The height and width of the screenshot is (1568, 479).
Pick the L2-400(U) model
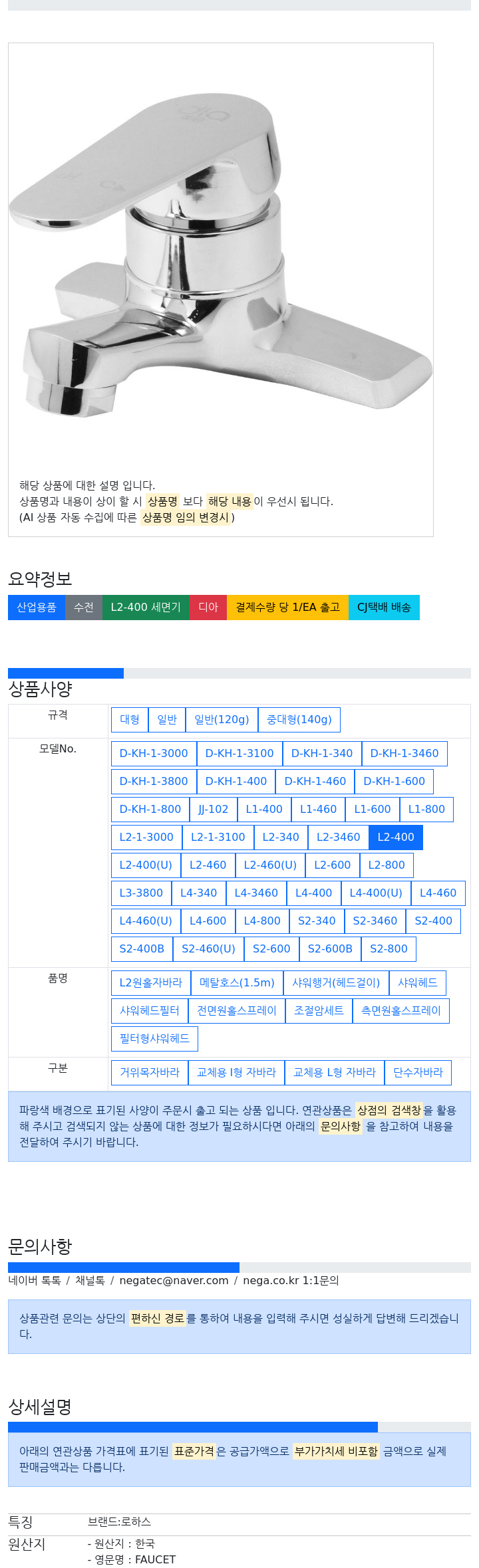[x=146, y=865]
